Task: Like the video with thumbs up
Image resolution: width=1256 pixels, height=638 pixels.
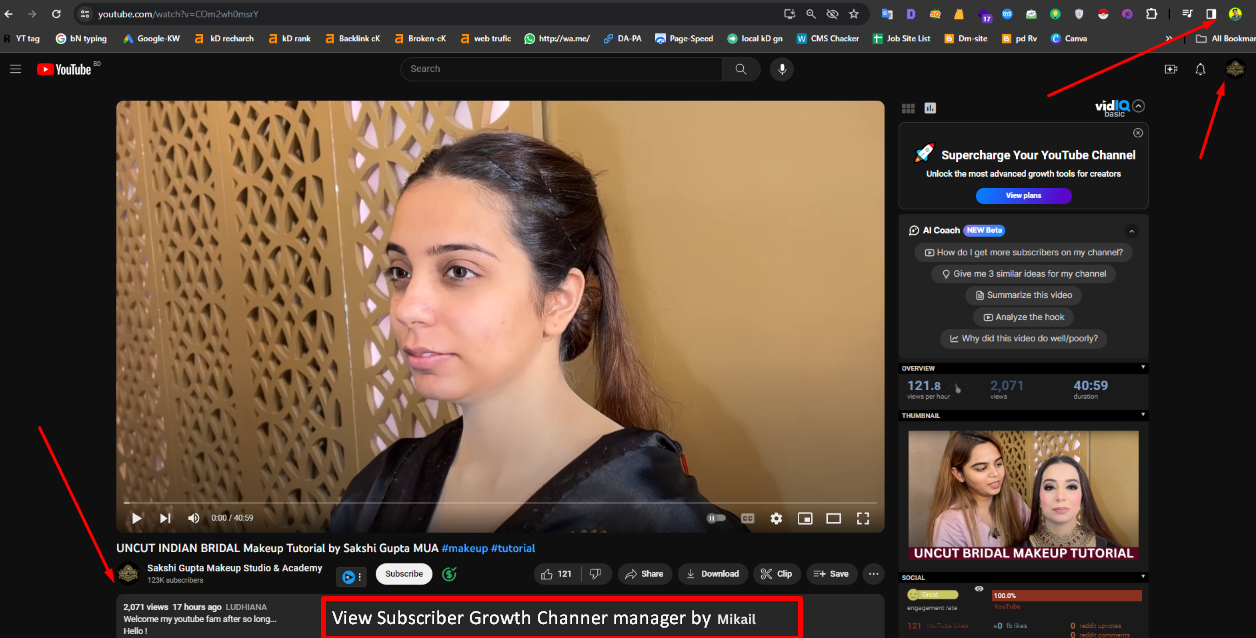Action: [x=556, y=574]
